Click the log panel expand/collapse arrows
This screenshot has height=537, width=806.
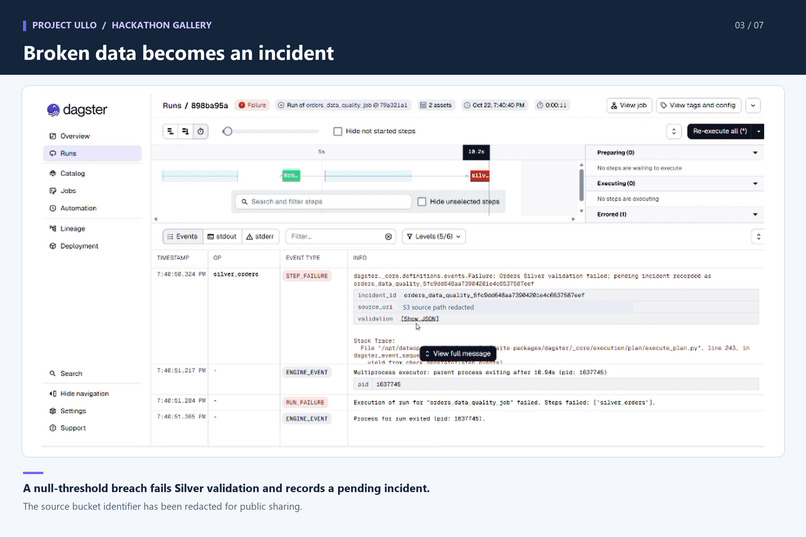(x=758, y=237)
